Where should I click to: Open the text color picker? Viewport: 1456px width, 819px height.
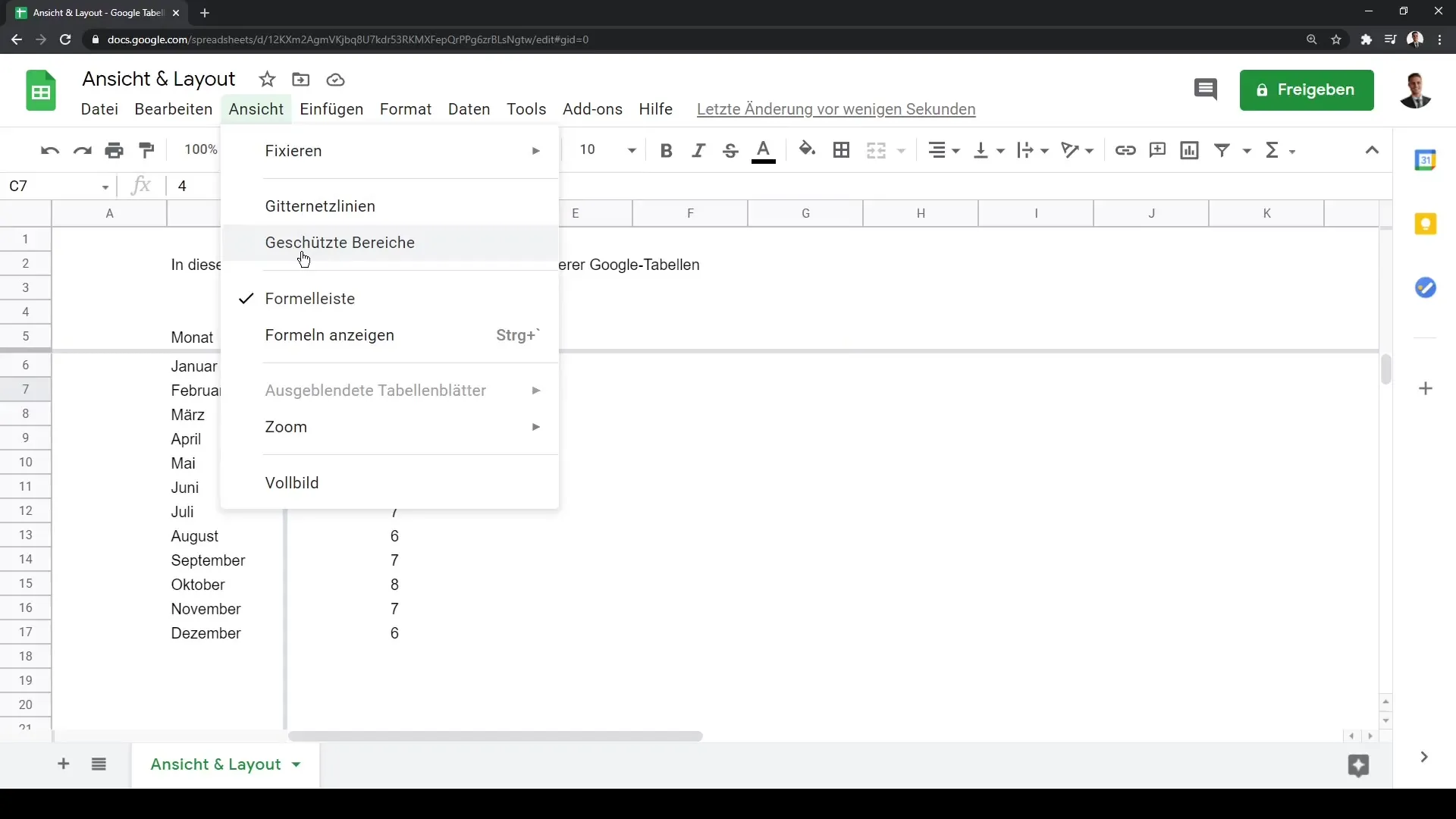click(x=764, y=150)
